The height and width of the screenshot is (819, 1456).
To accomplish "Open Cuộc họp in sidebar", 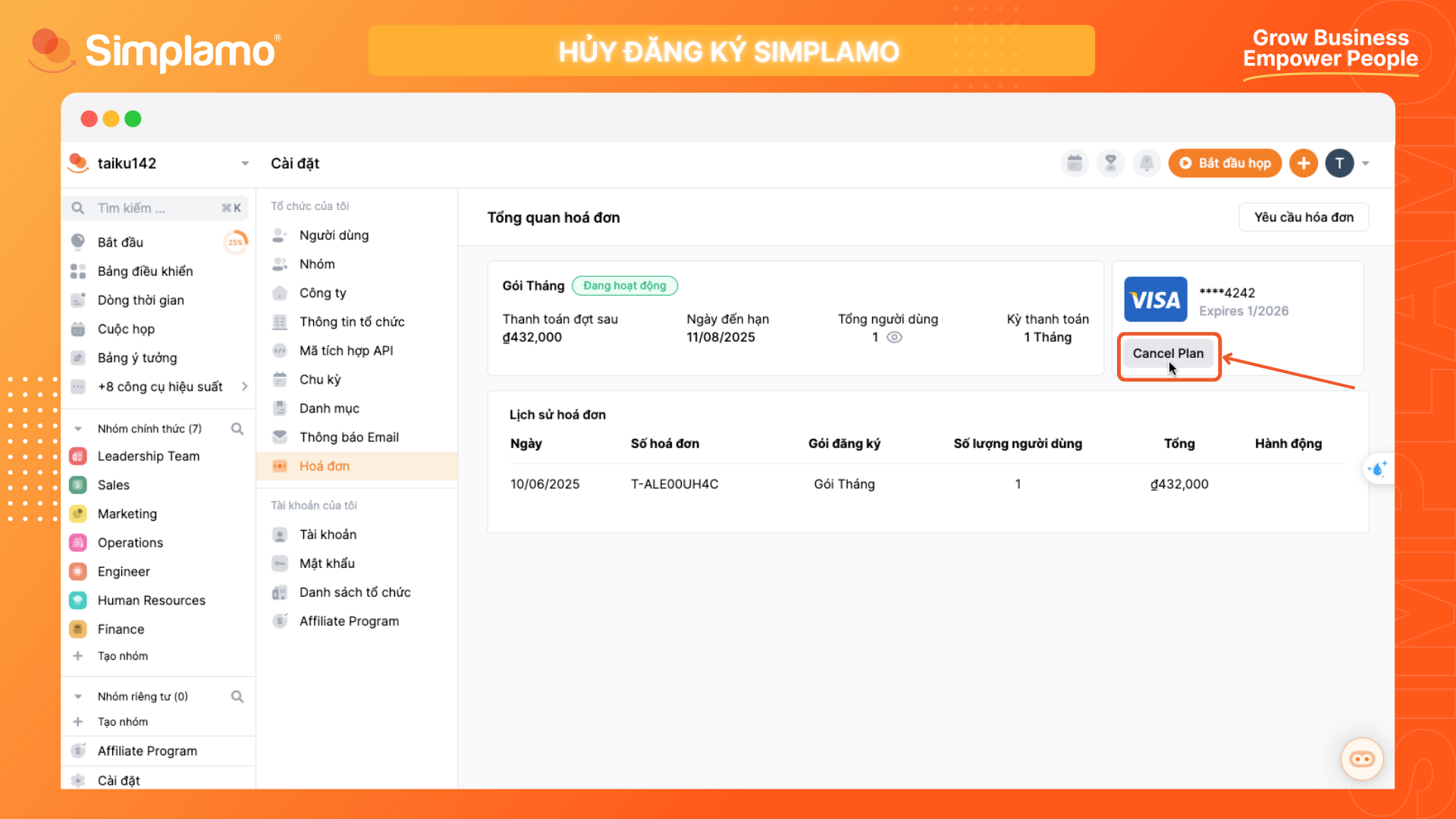I will click(x=126, y=328).
